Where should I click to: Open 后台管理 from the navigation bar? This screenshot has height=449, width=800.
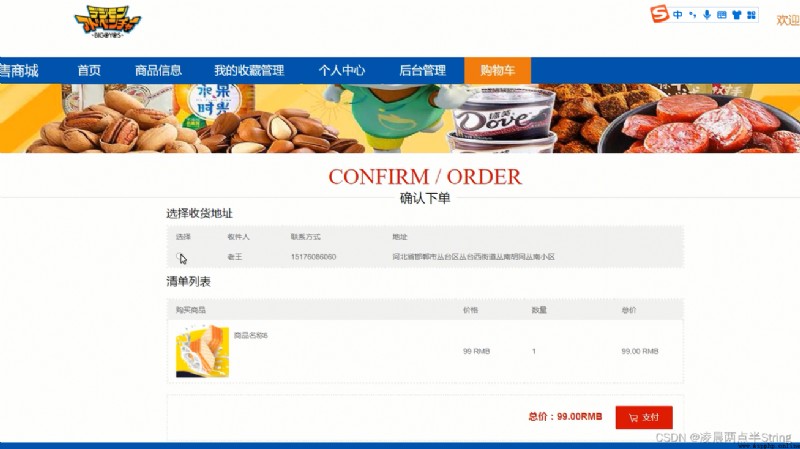tap(422, 70)
